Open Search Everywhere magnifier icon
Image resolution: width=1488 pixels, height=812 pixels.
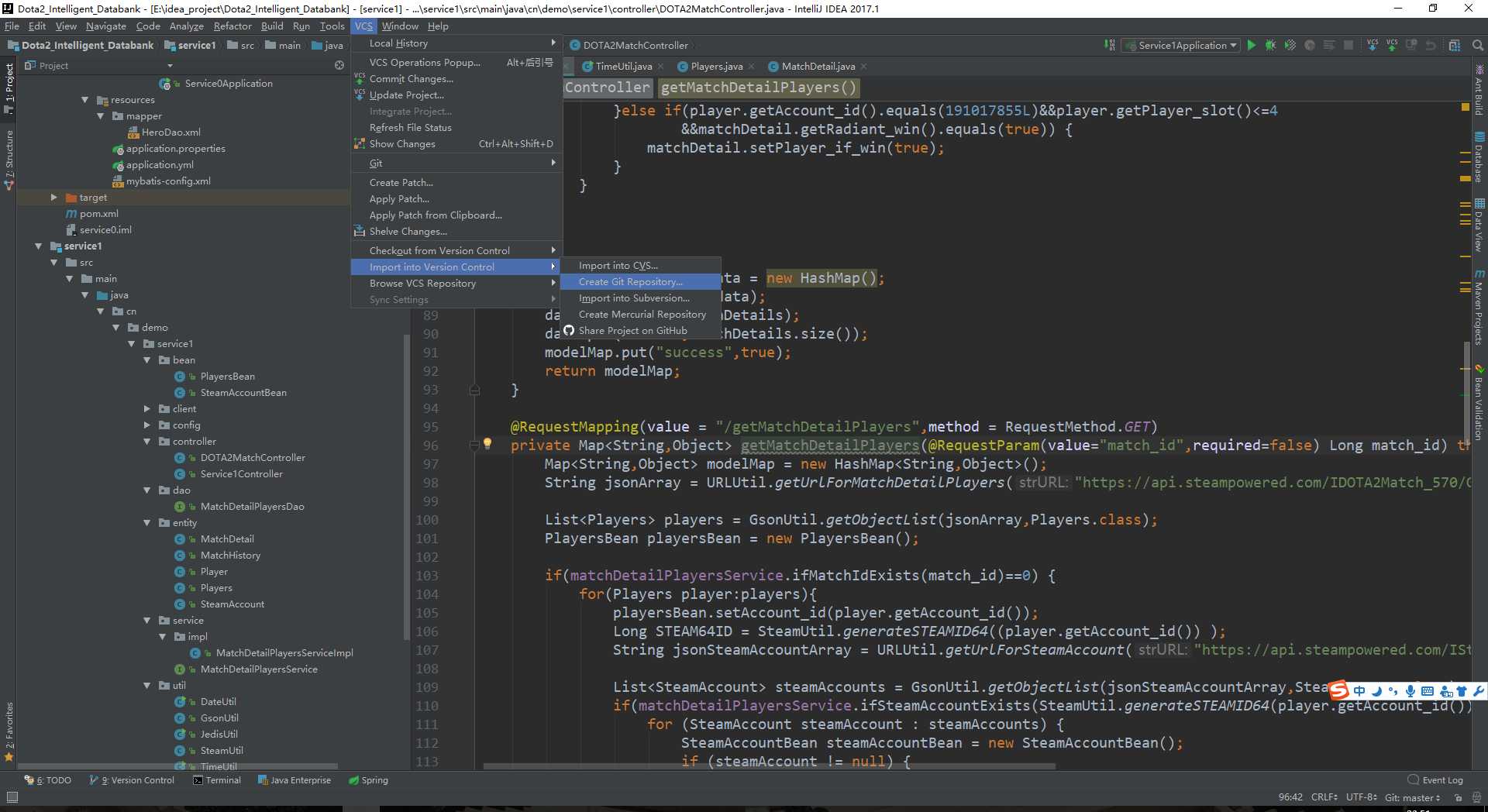(1478, 46)
